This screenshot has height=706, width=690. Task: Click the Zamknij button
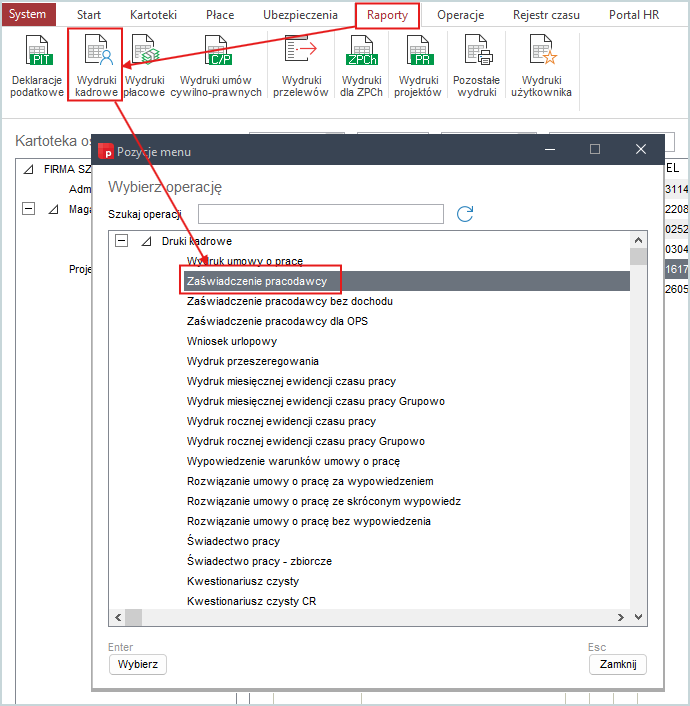(x=618, y=664)
